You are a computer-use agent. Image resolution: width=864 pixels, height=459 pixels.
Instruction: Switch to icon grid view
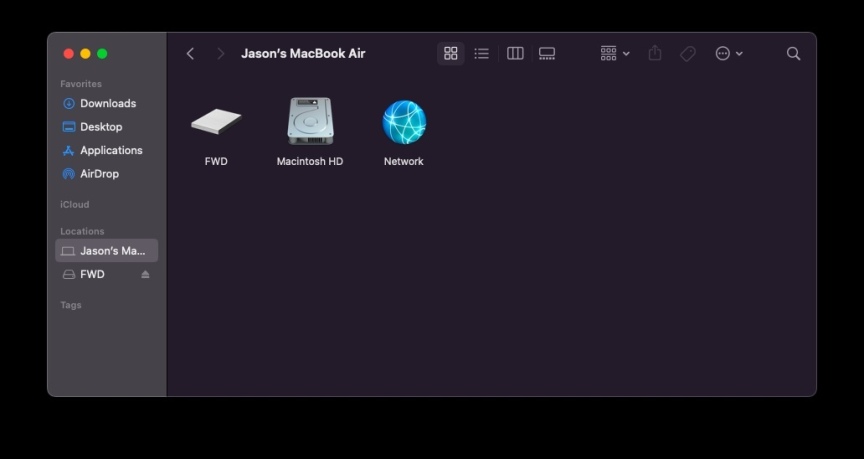pos(451,53)
